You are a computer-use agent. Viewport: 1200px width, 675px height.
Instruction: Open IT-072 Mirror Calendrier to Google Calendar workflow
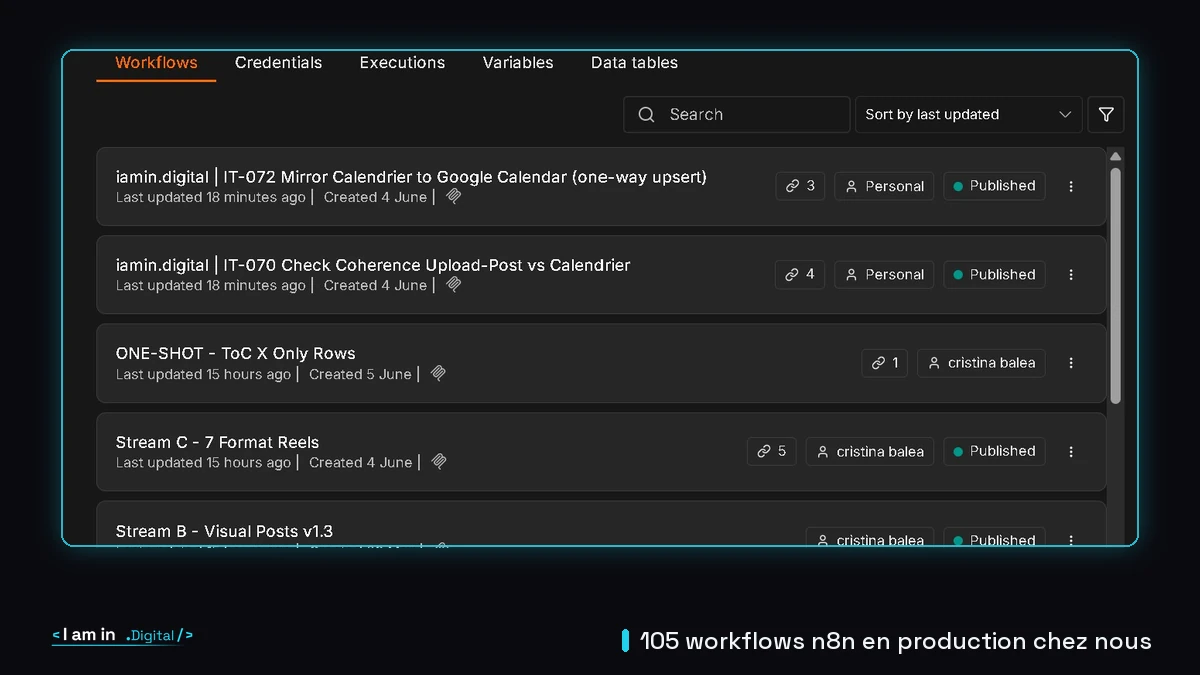point(411,177)
